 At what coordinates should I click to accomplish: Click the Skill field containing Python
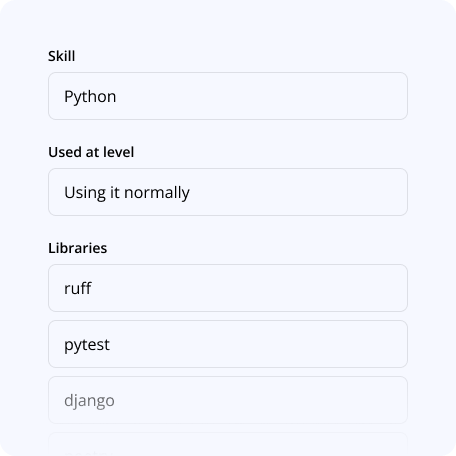228,96
